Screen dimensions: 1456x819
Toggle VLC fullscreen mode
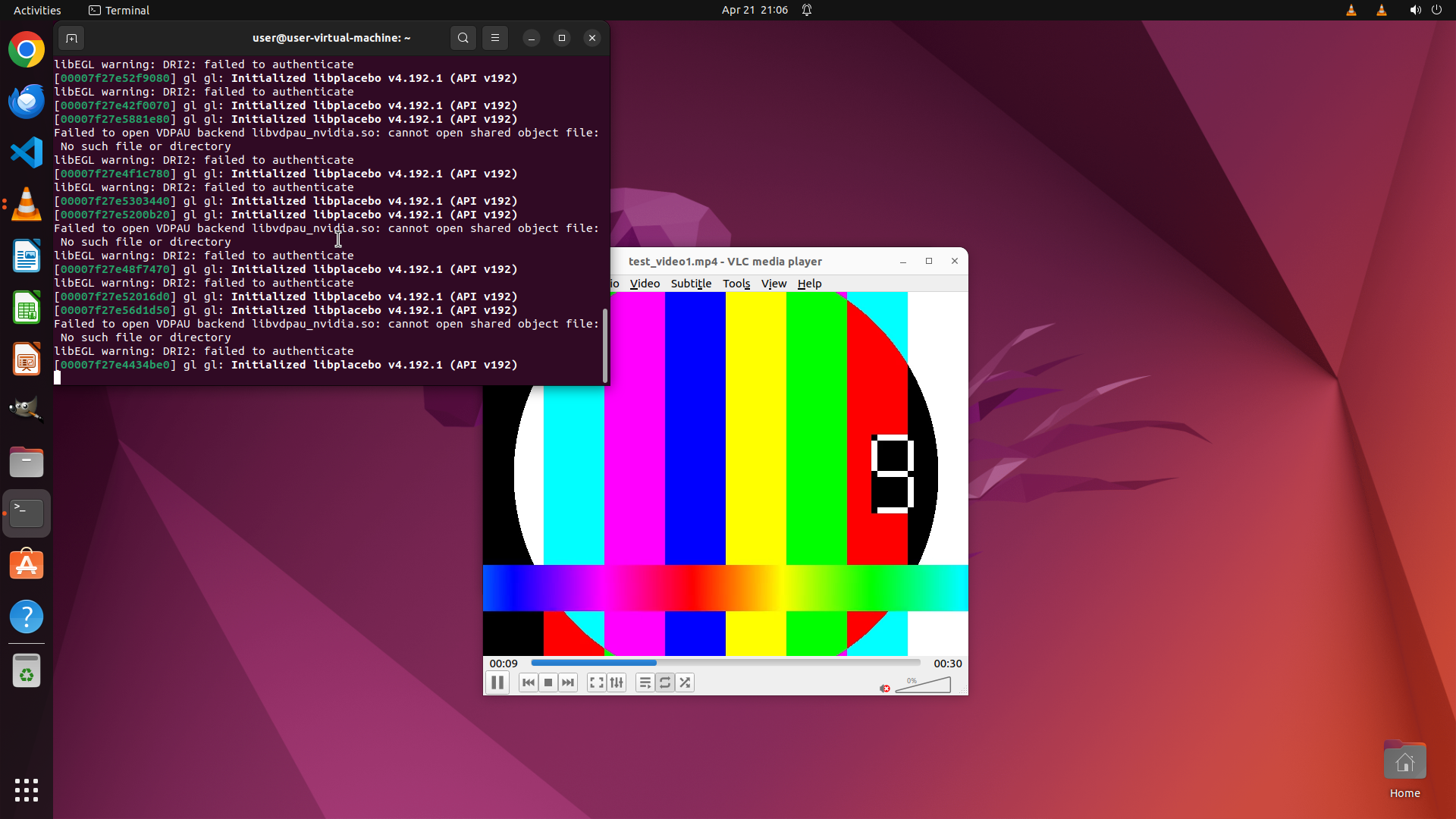point(597,682)
